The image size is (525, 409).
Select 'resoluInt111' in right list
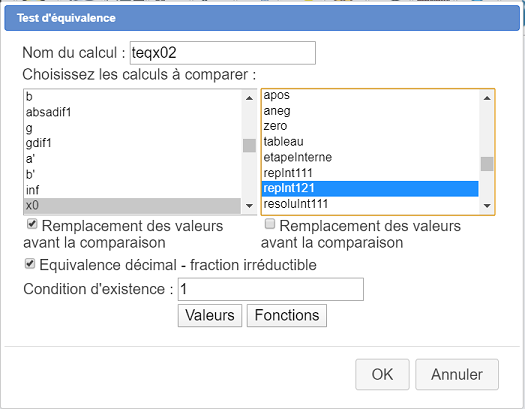[370, 203]
